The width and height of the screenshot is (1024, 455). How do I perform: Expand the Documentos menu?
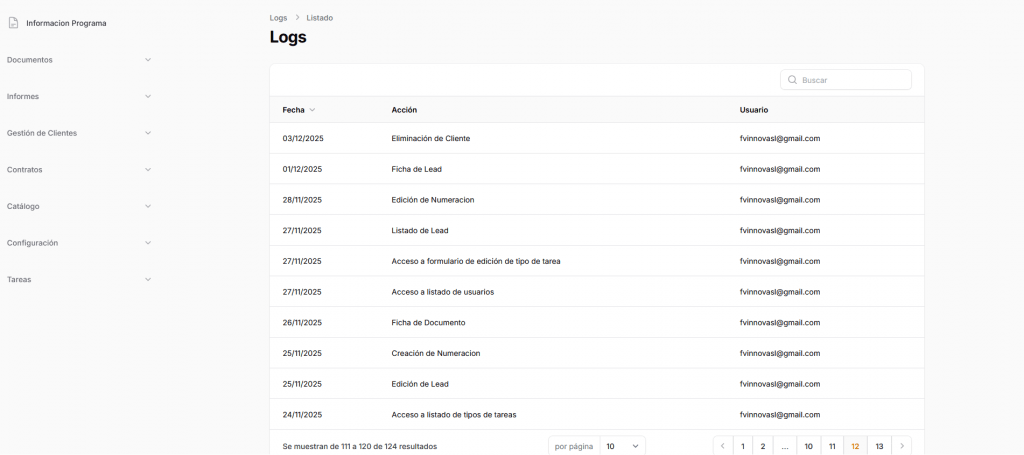pos(148,60)
